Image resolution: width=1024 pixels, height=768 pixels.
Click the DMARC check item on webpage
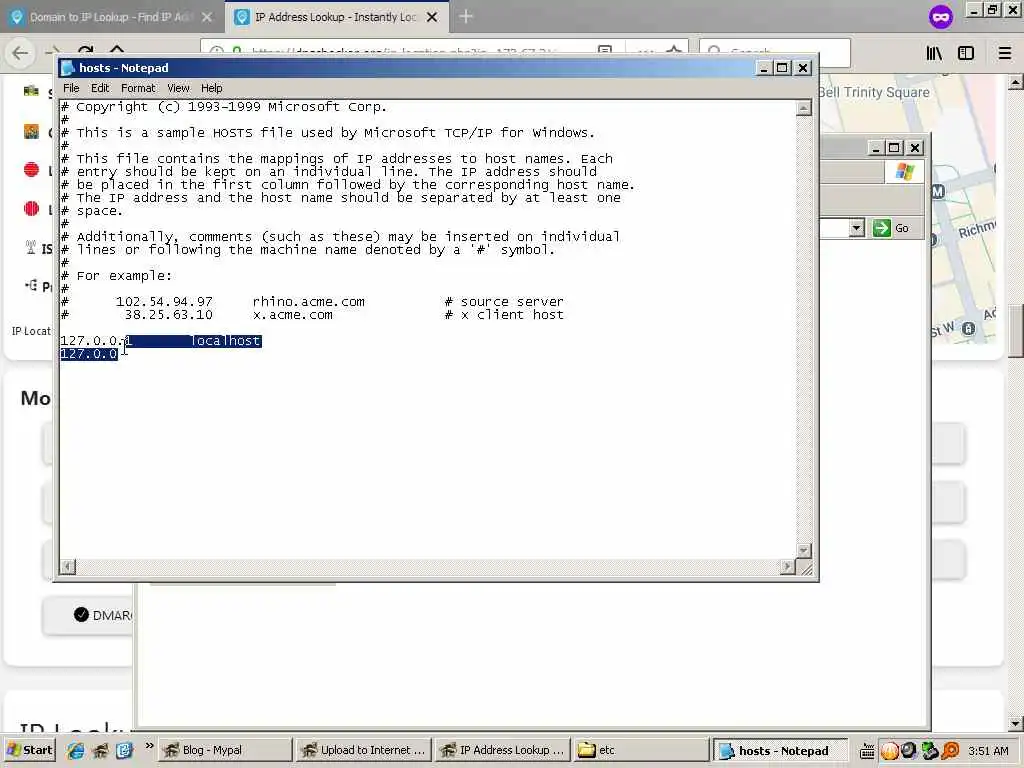tap(89, 615)
